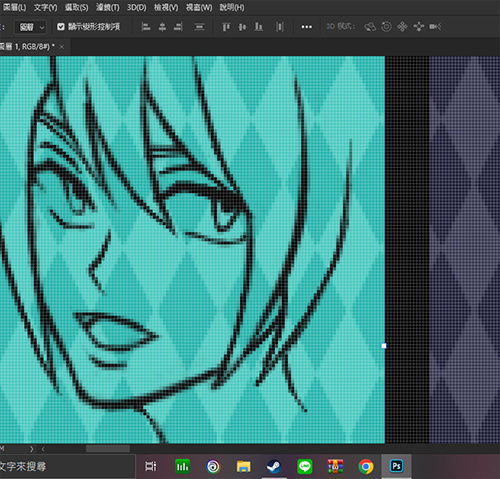Launch Ubisoft Connect from taskbar
This screenshot has height=479, width=500.
click(x=213, y=466)
